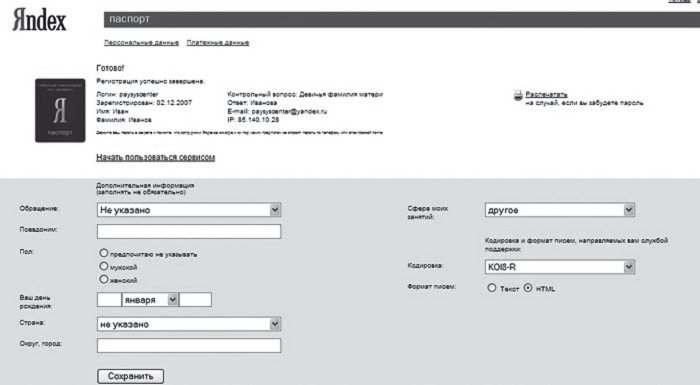Open the Персональные данные tab
The image size is (700, 385).
click(142, 42)
